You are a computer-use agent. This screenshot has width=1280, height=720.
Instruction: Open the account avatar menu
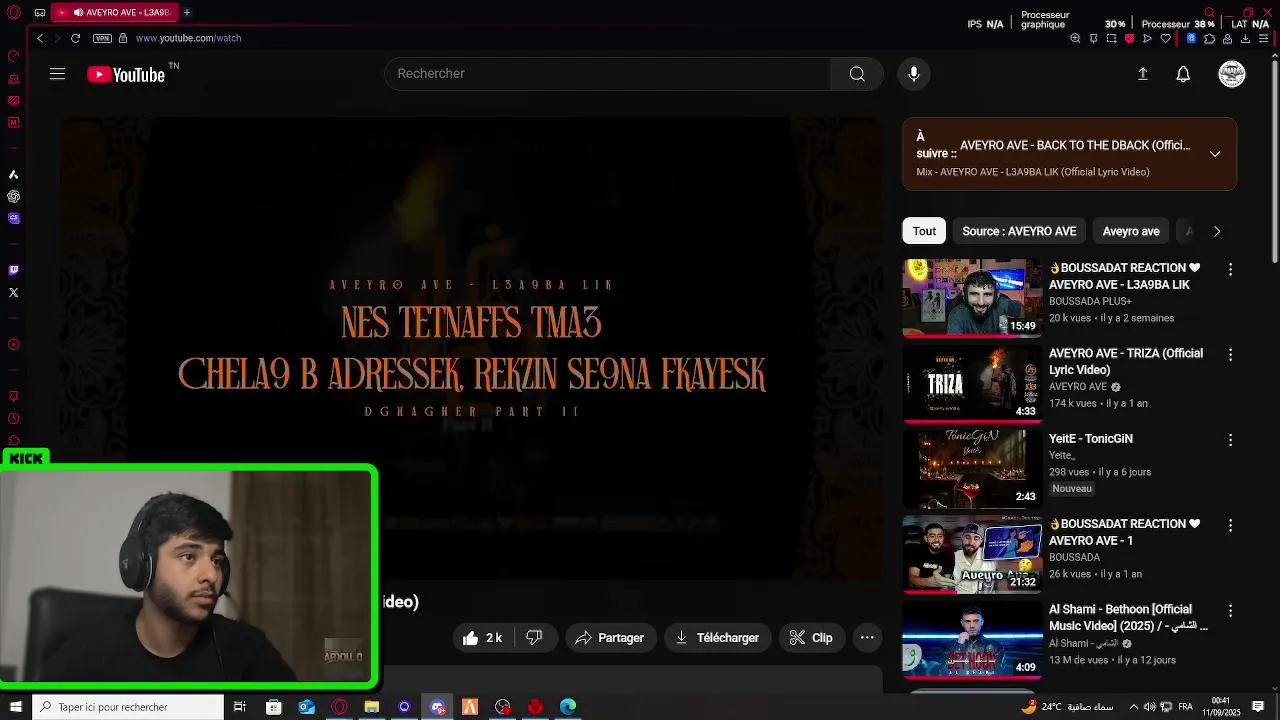[x=1232, y=74]
